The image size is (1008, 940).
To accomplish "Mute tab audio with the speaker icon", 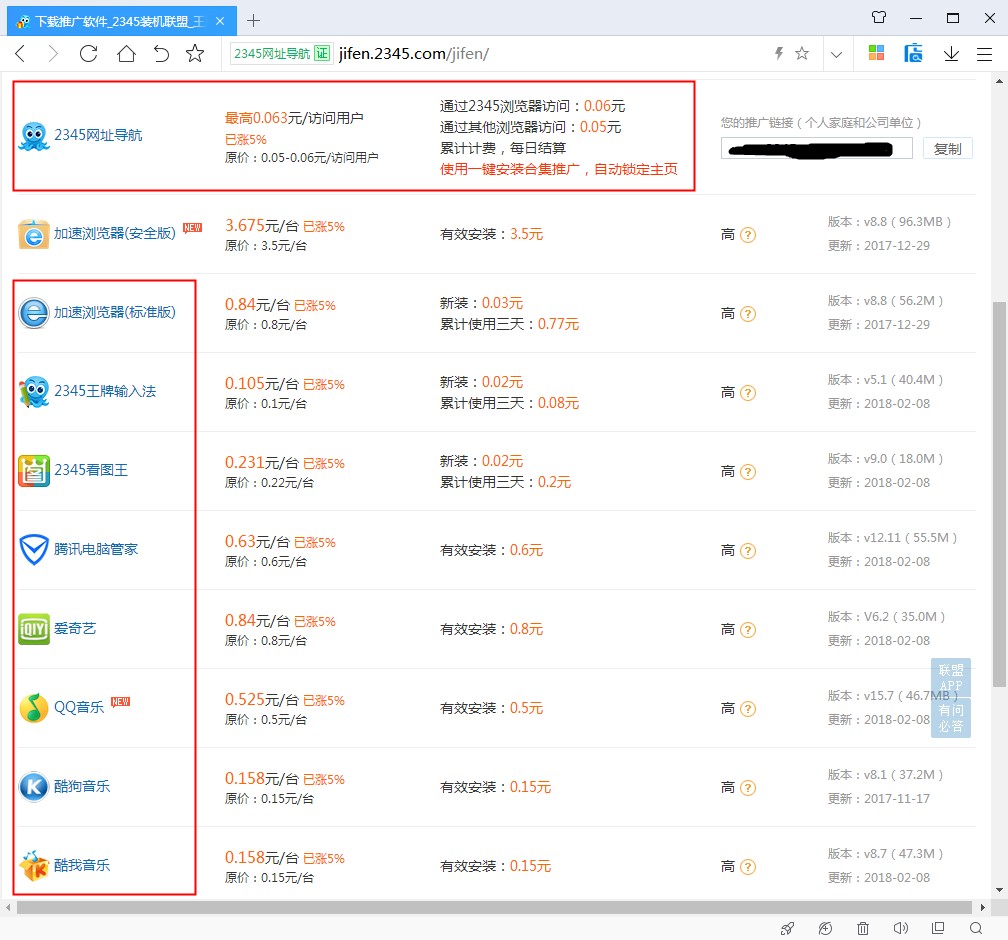I will (899, 928).
